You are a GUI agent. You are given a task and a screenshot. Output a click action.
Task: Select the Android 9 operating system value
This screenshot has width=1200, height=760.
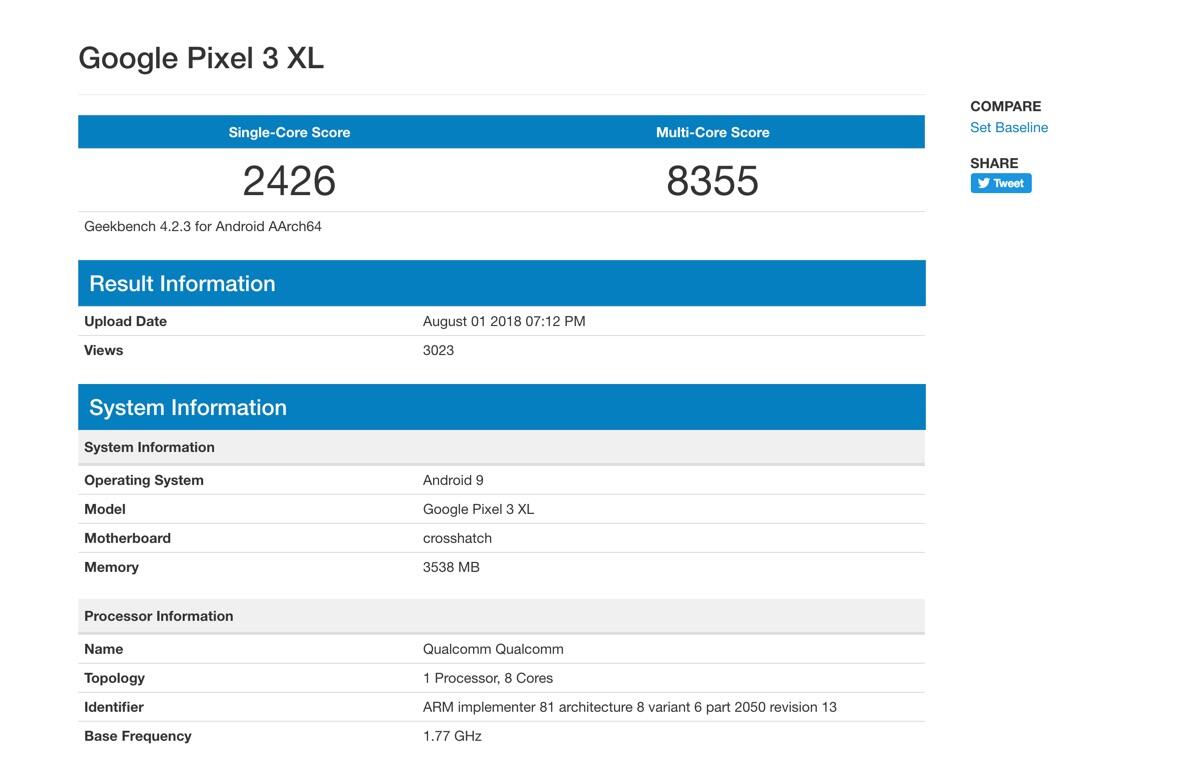[x=453, y=480]
